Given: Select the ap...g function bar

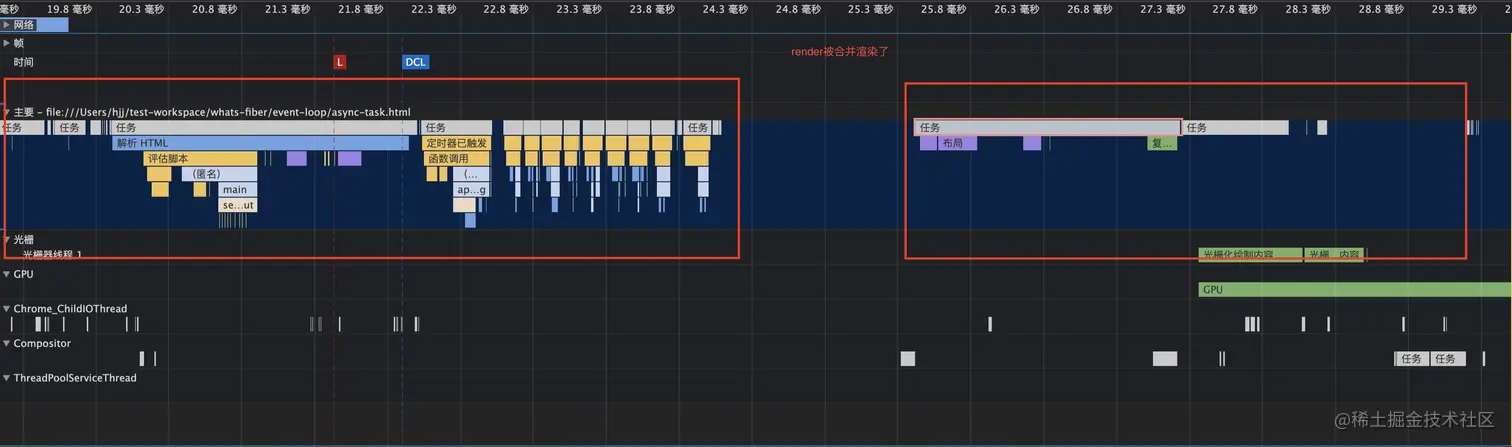Looking at the screenshot, I should [x=471, y=189].
